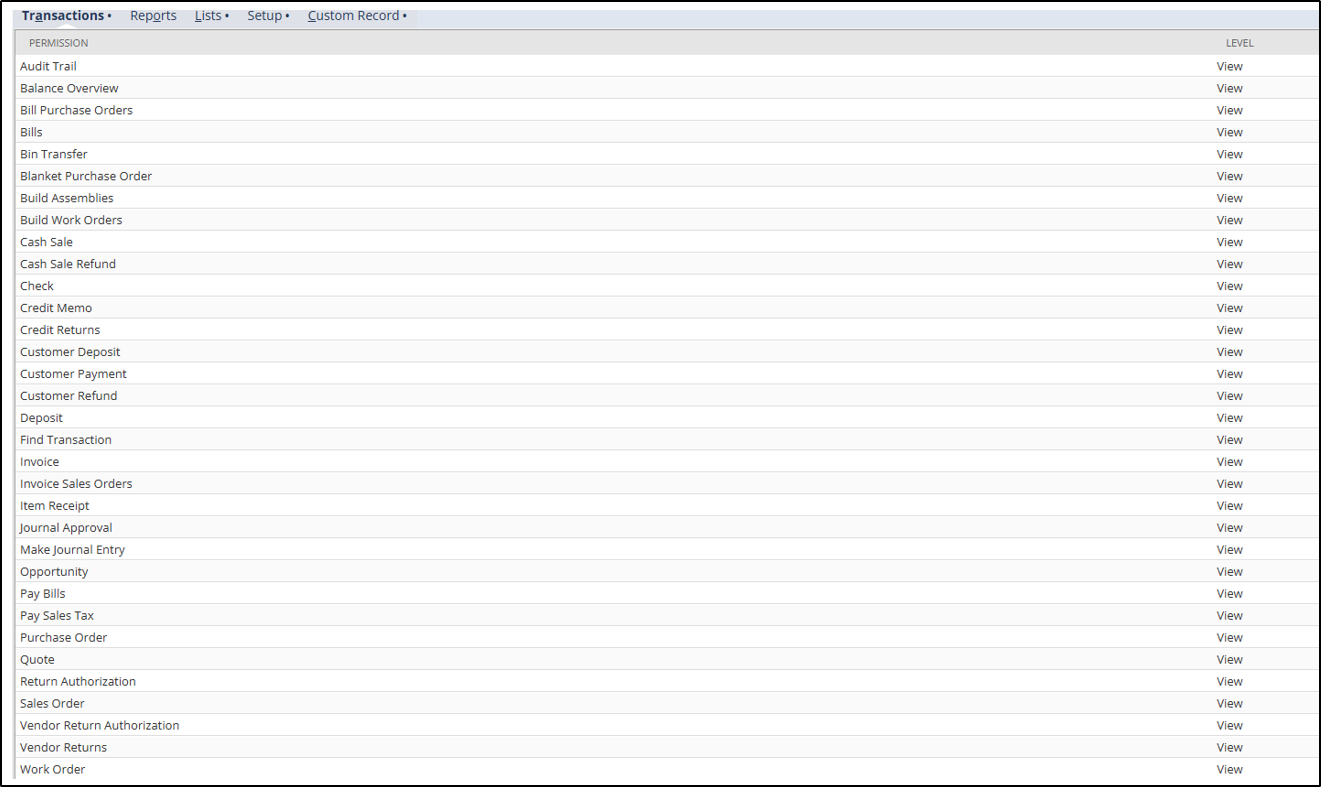
Task: Click View level for Credit Memo
Action: click(1229, 308)
